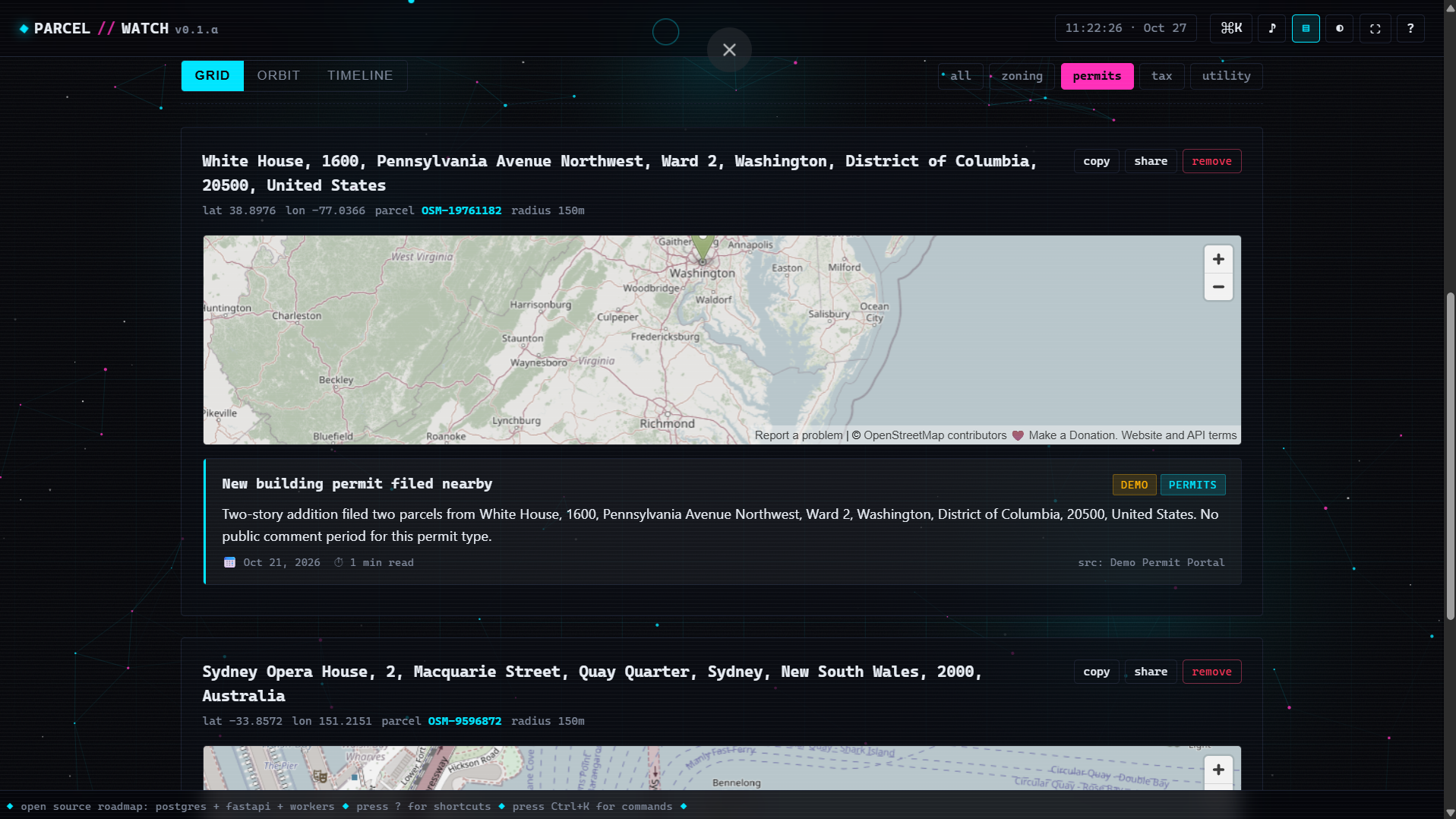This screenshot has height=819, width=1456.
Task: Click the 11:22:26 · Oct 27 clock display
Action: (1126, 28)
